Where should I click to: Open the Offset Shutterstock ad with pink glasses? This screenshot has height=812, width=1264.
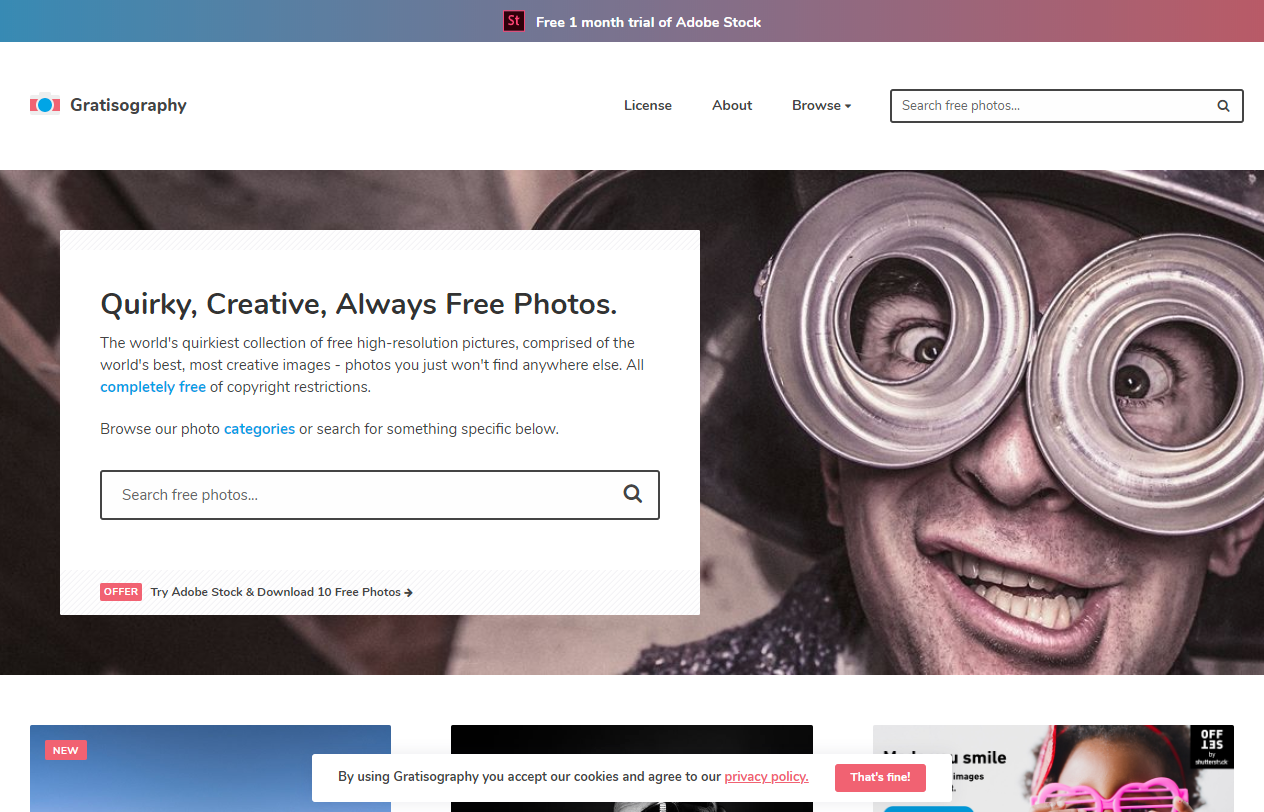pos(1053,768)
